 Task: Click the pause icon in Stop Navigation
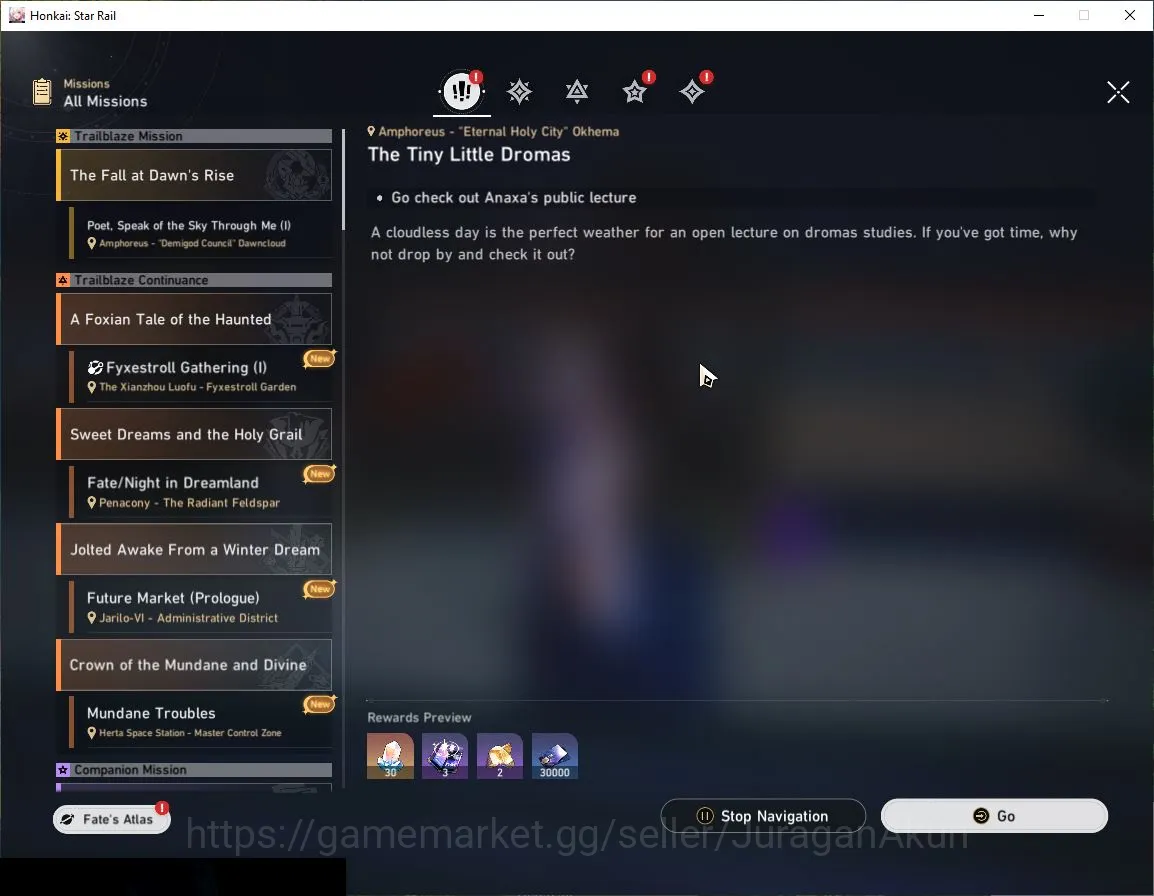point(704,816)
